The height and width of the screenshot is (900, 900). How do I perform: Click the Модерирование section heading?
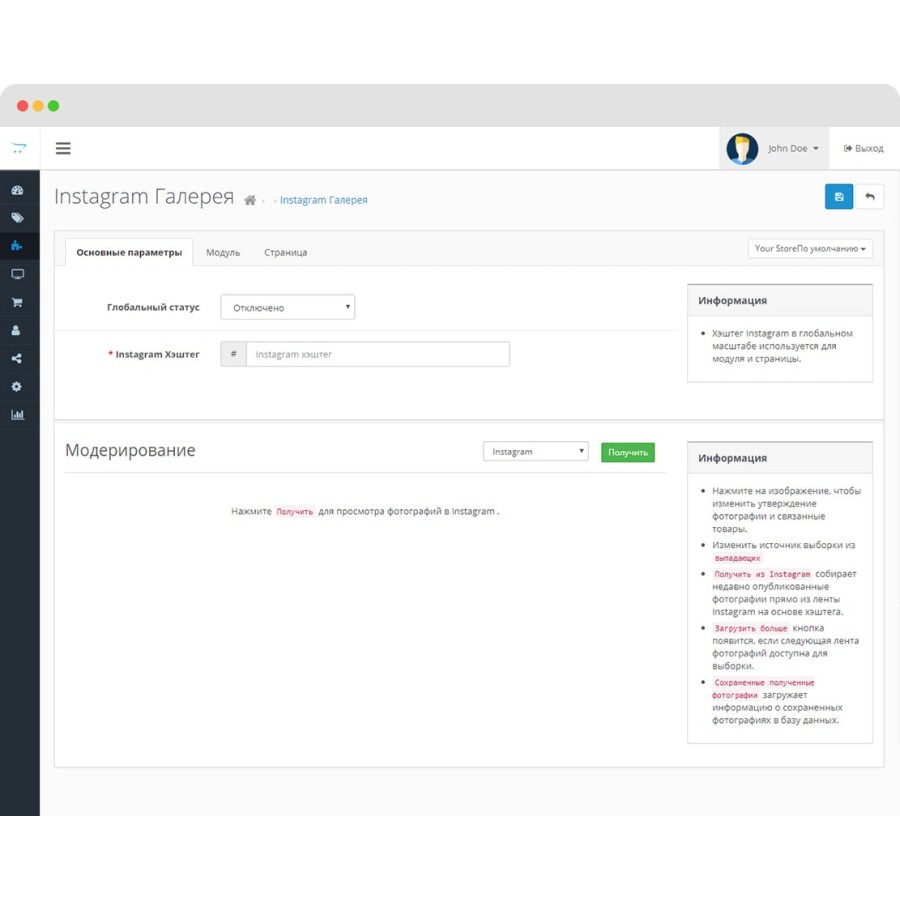(130, 450)
